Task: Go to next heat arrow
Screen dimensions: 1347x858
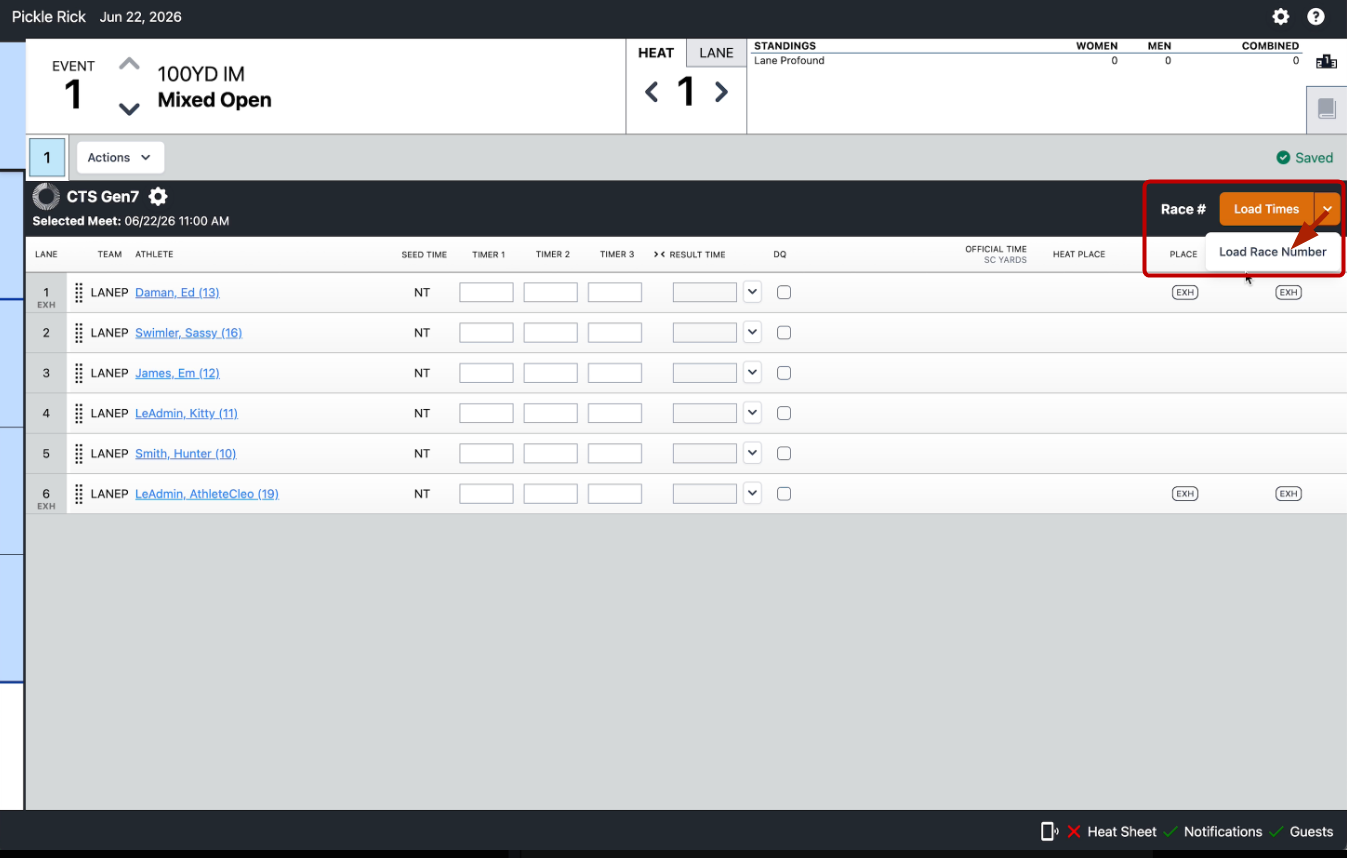Action: pos(721,92)
